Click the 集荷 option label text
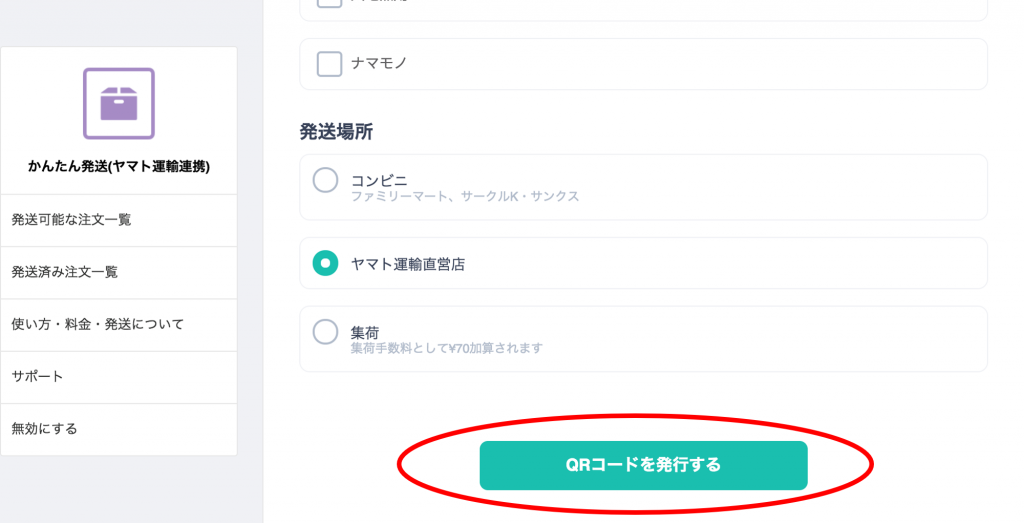Viewport: 1024px width, 523px height. click(x=364, y=333)
